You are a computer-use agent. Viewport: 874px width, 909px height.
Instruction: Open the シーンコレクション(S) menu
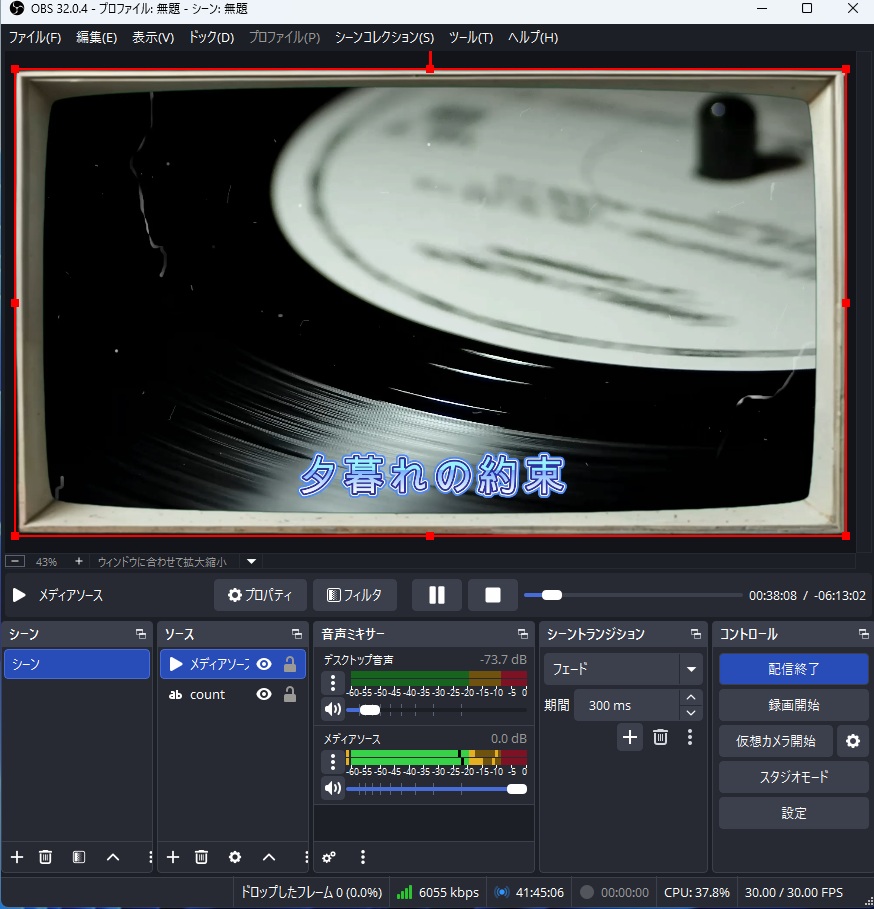(384, 38)
